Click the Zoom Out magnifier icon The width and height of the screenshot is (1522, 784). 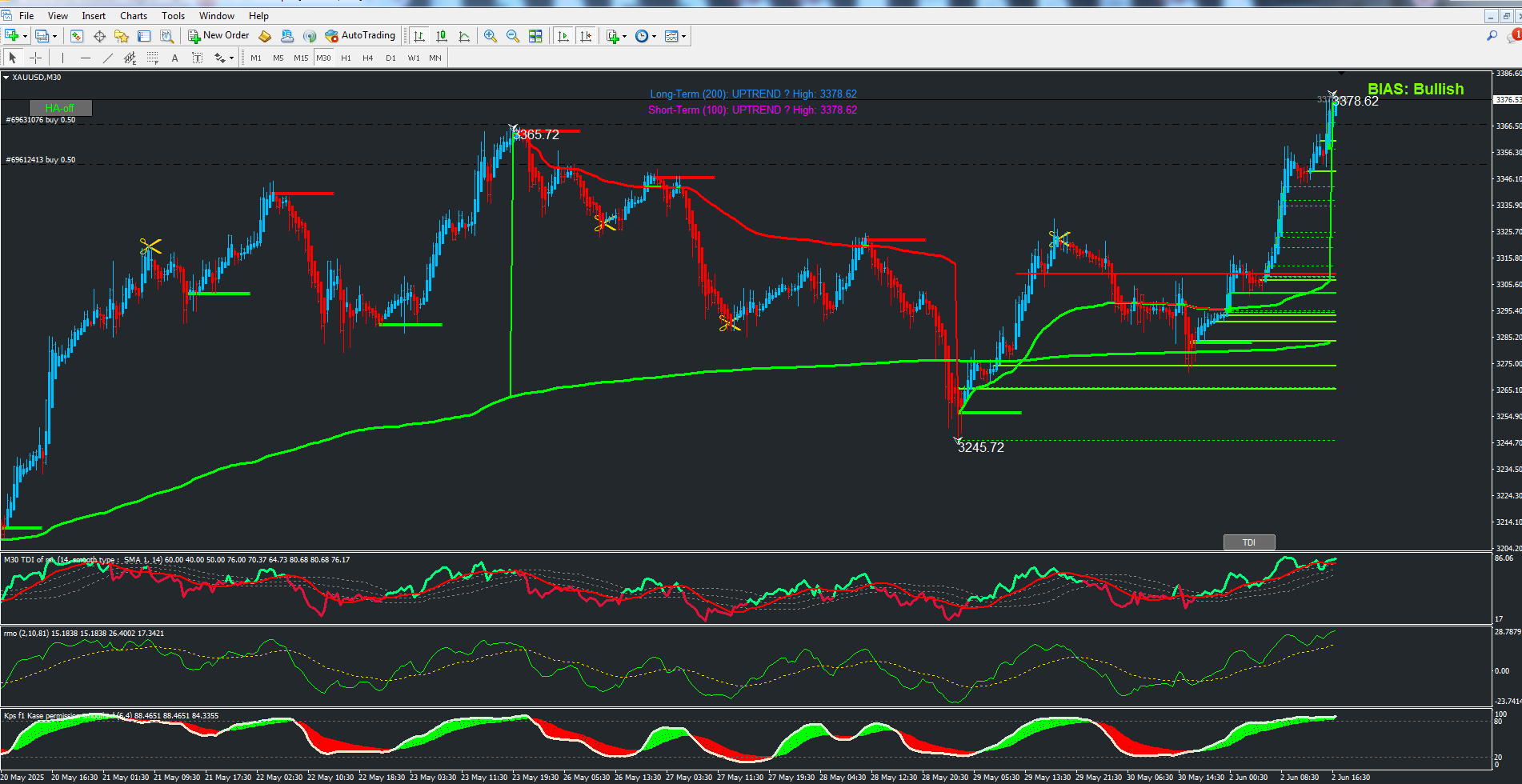click(513, 36)
